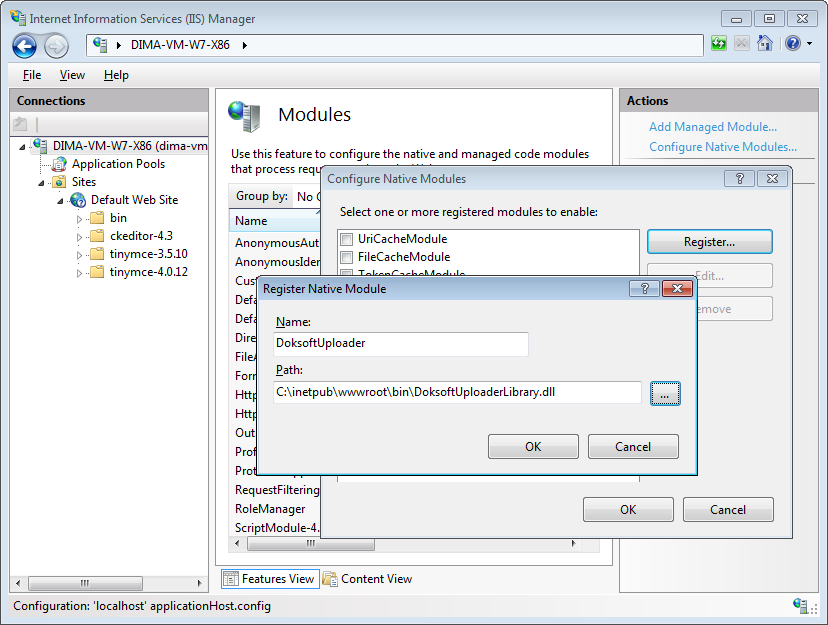Select the Application Pools node icon

(59, 164)
